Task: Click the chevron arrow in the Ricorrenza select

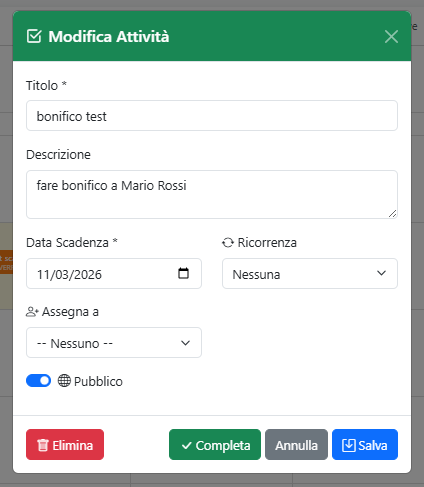Action: point(381,273)
